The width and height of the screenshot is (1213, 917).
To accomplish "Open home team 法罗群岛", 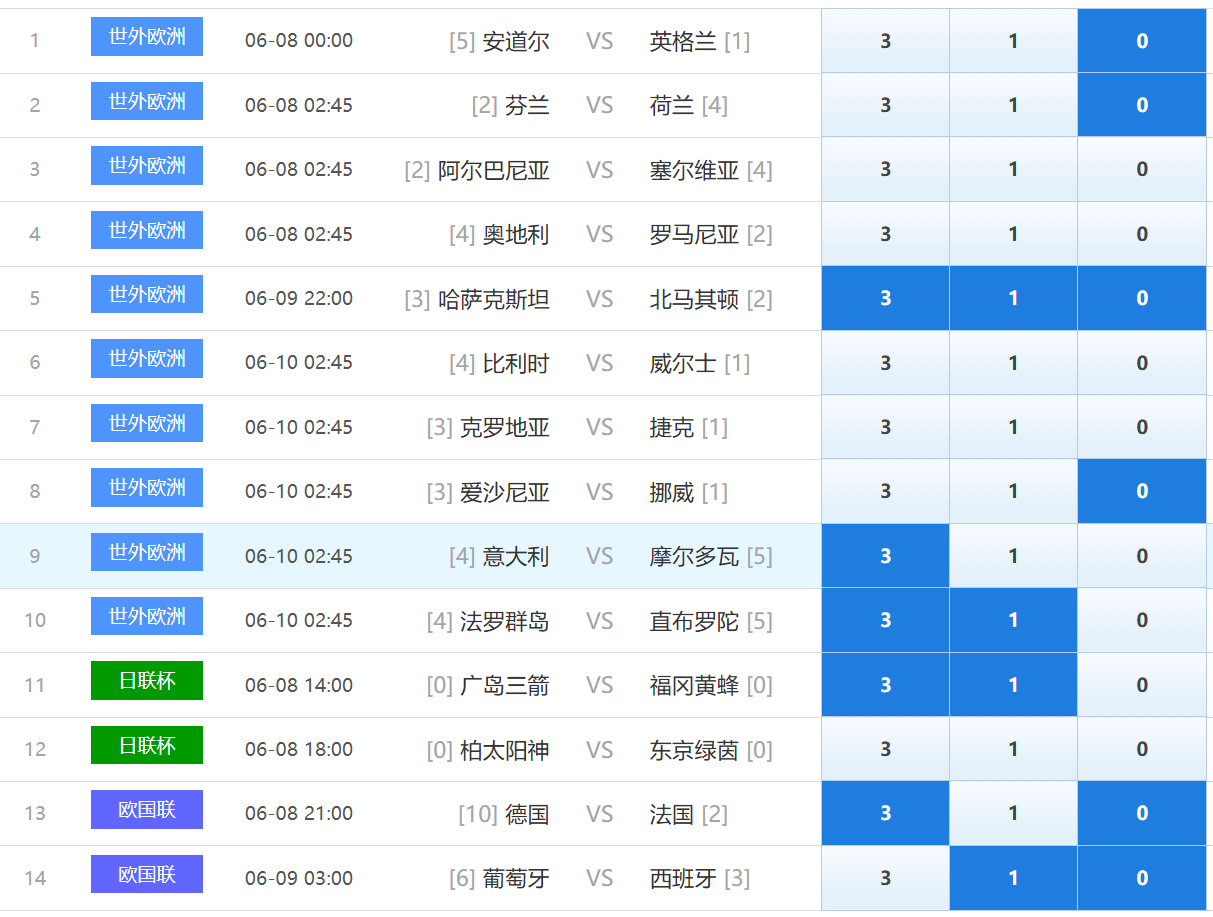I will pos(505,620).
